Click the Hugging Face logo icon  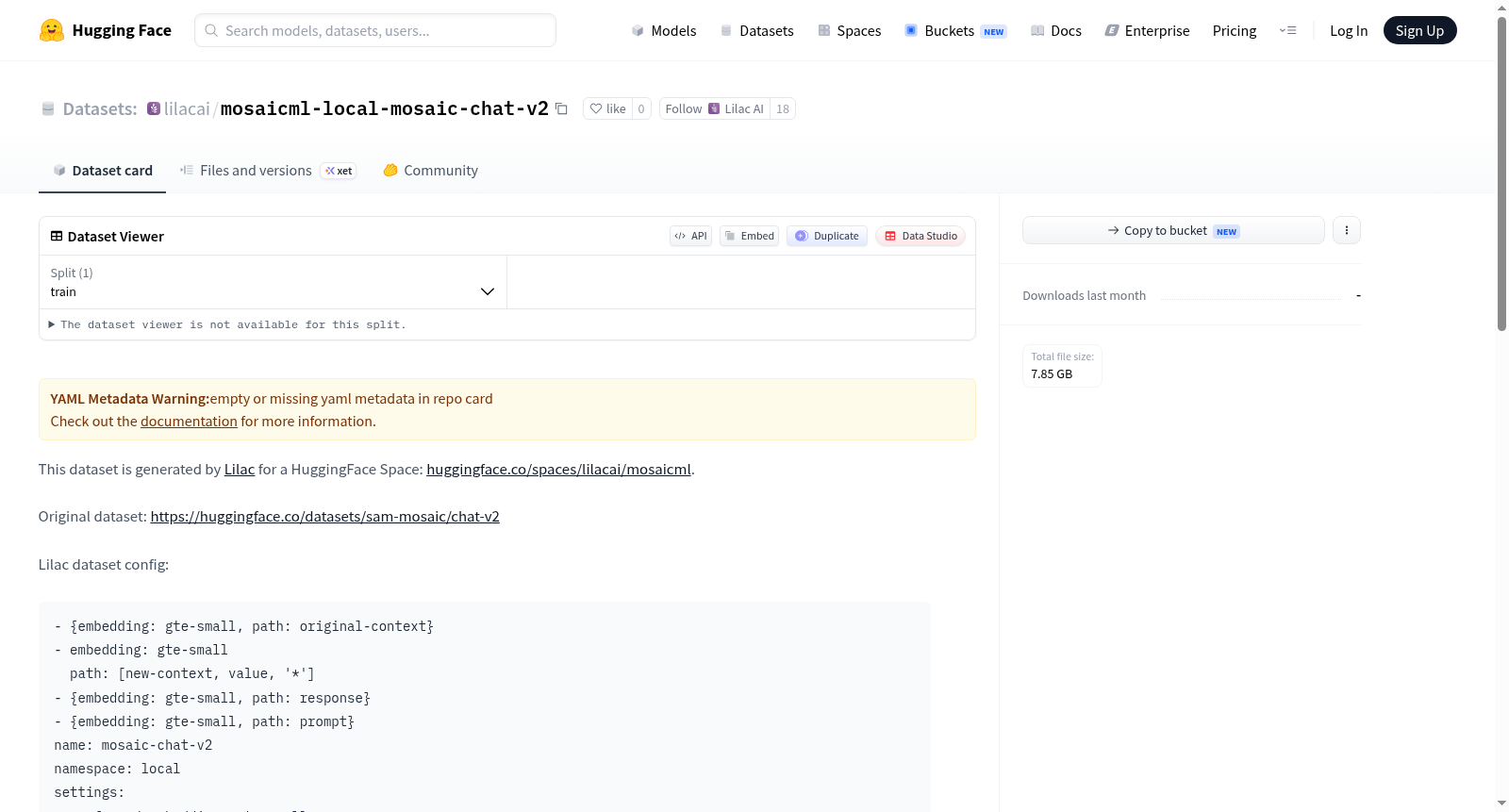(51, 30)
